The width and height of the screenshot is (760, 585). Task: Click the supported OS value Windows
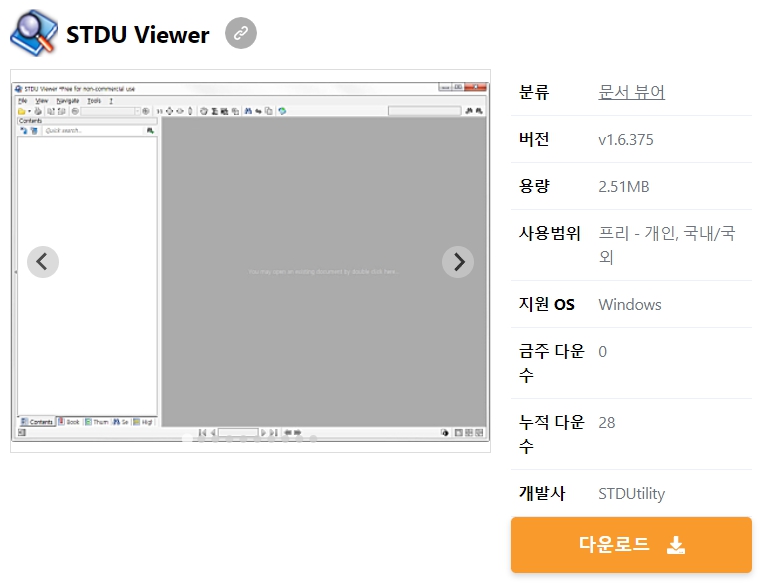[630, 304]
